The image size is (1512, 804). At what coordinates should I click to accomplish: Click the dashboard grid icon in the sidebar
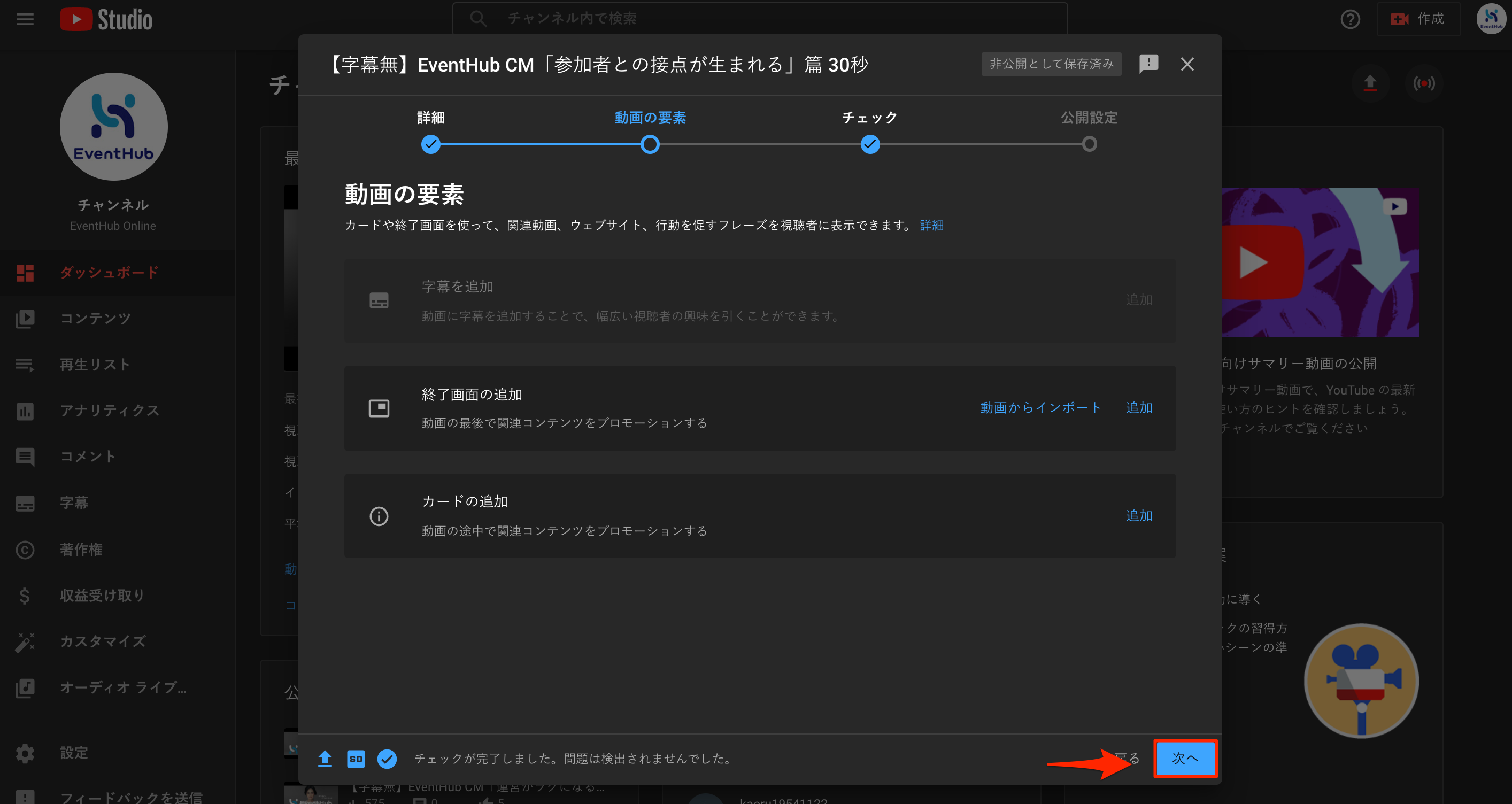click(x=25, y=273)
